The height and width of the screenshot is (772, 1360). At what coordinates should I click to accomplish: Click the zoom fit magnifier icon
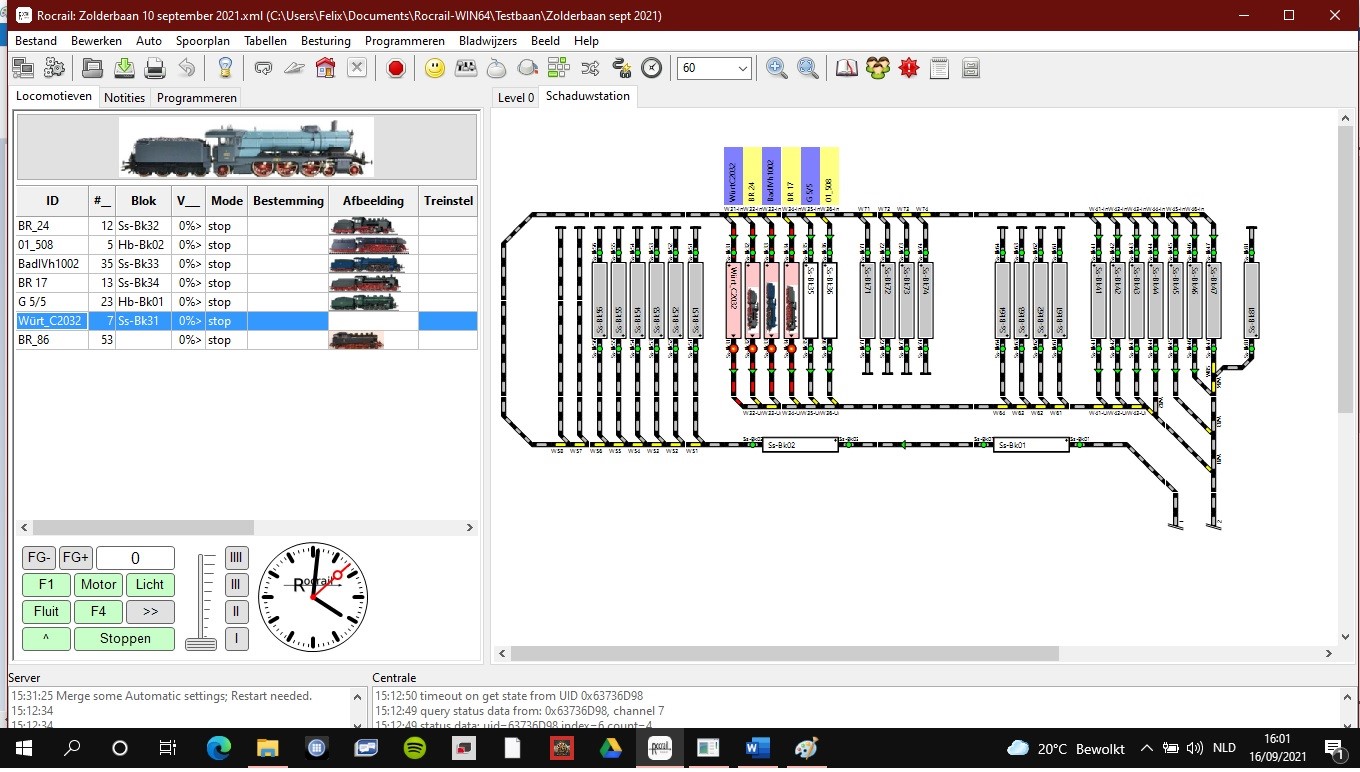tap(808, 68)
